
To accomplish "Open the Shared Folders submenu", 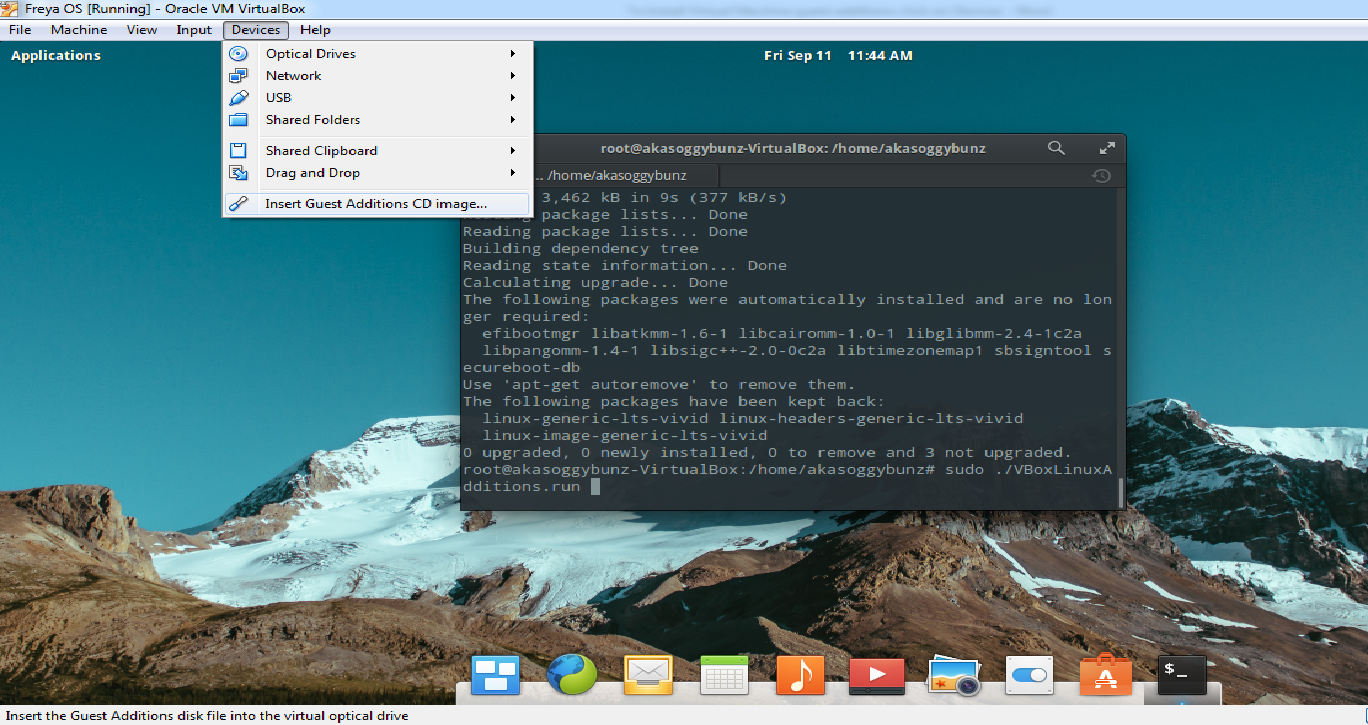I will pos(377,120).
